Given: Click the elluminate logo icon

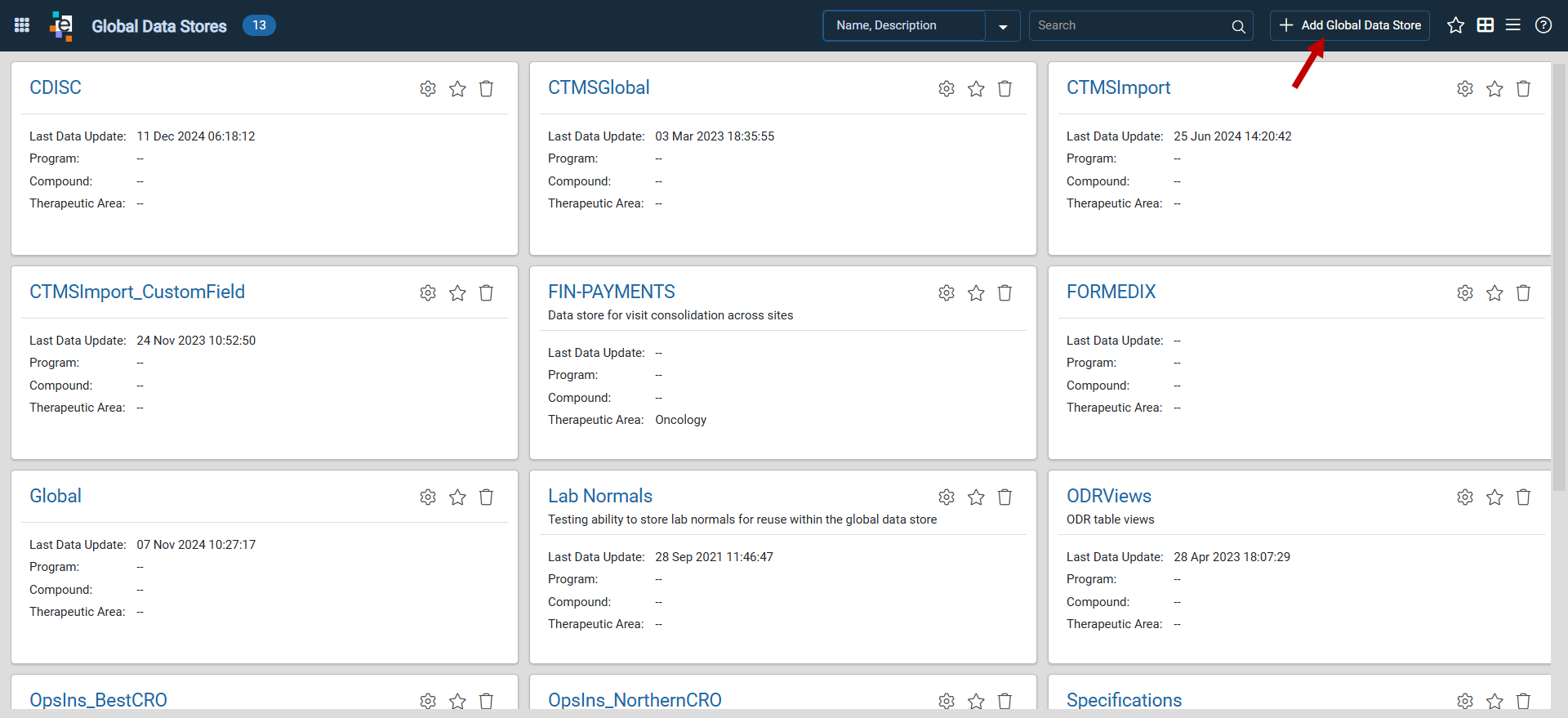Looking at the screenshot, I should (x=61, y=25).
